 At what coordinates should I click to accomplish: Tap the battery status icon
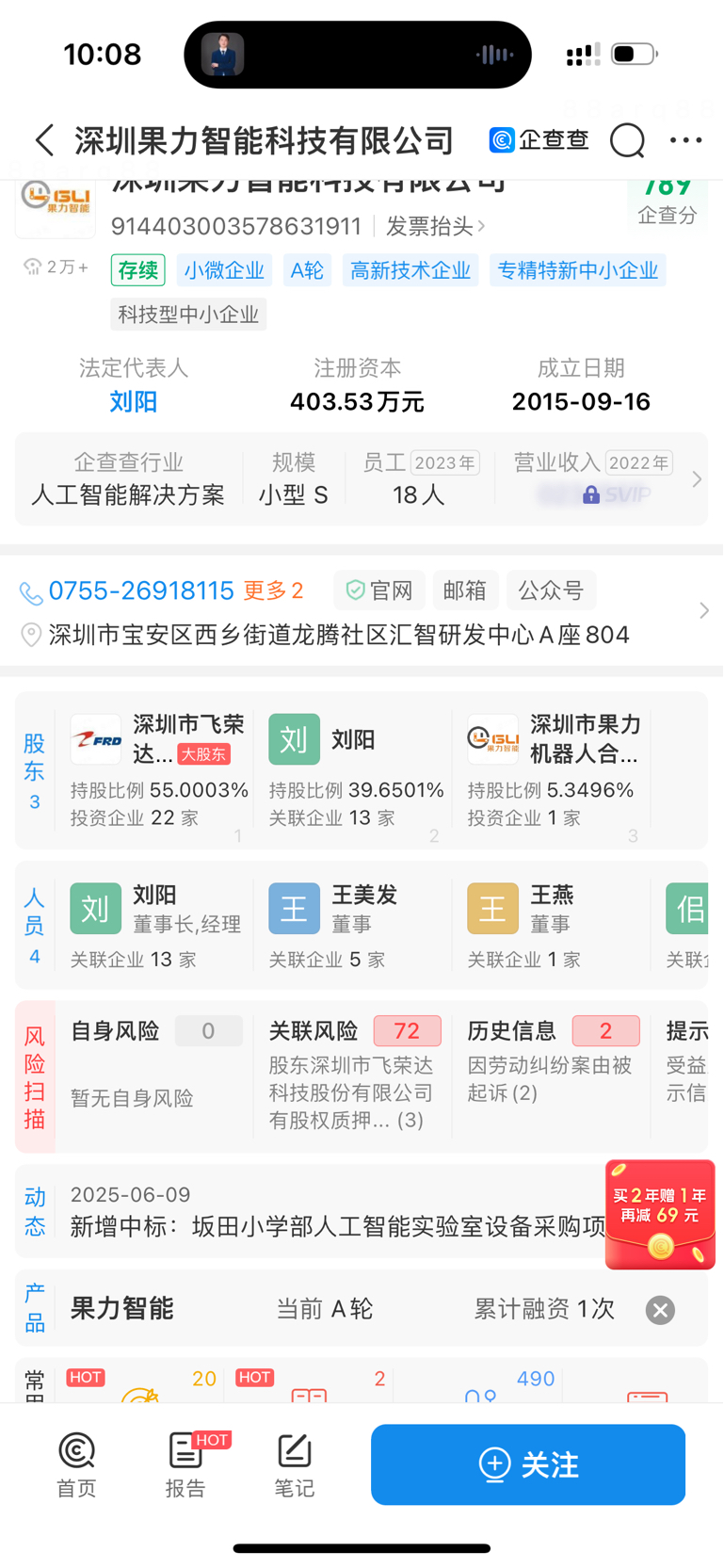634,54
